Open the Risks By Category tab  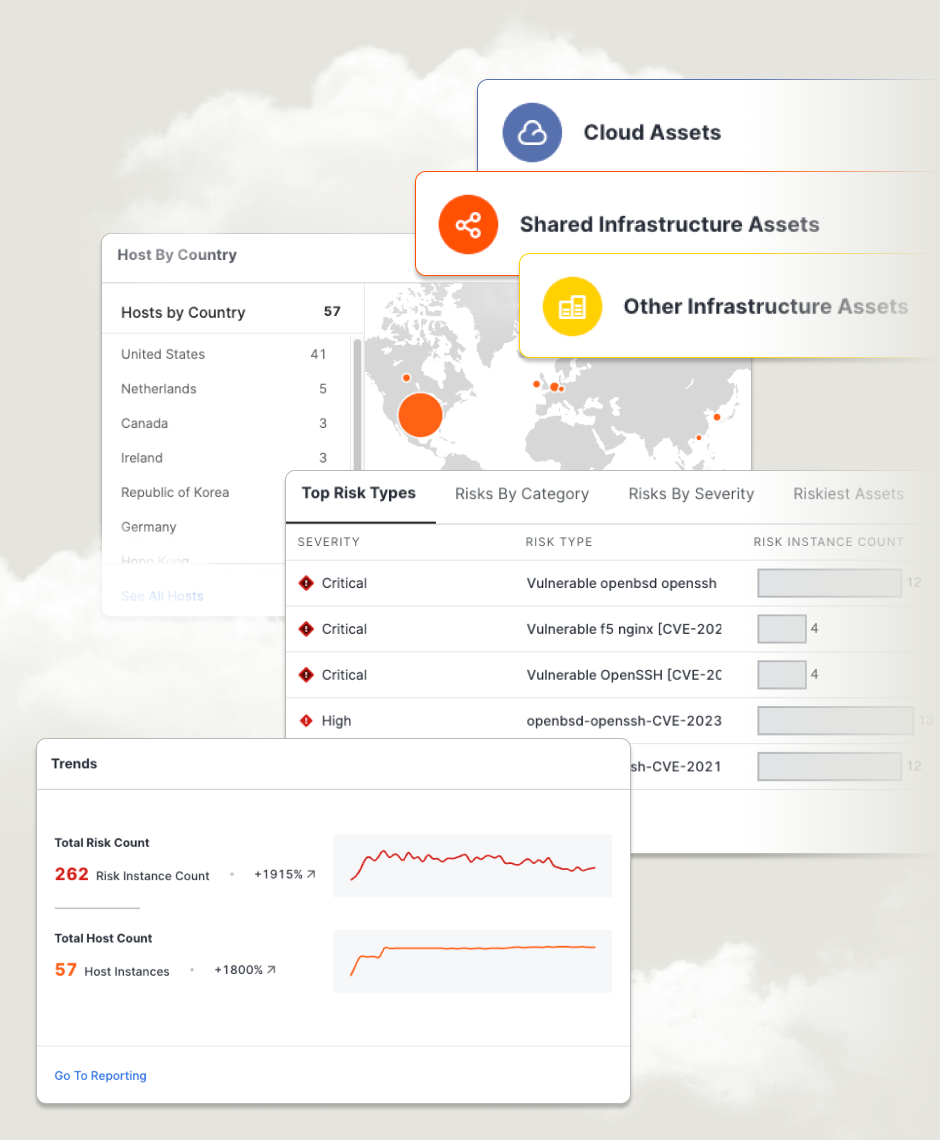pos(521,494)
